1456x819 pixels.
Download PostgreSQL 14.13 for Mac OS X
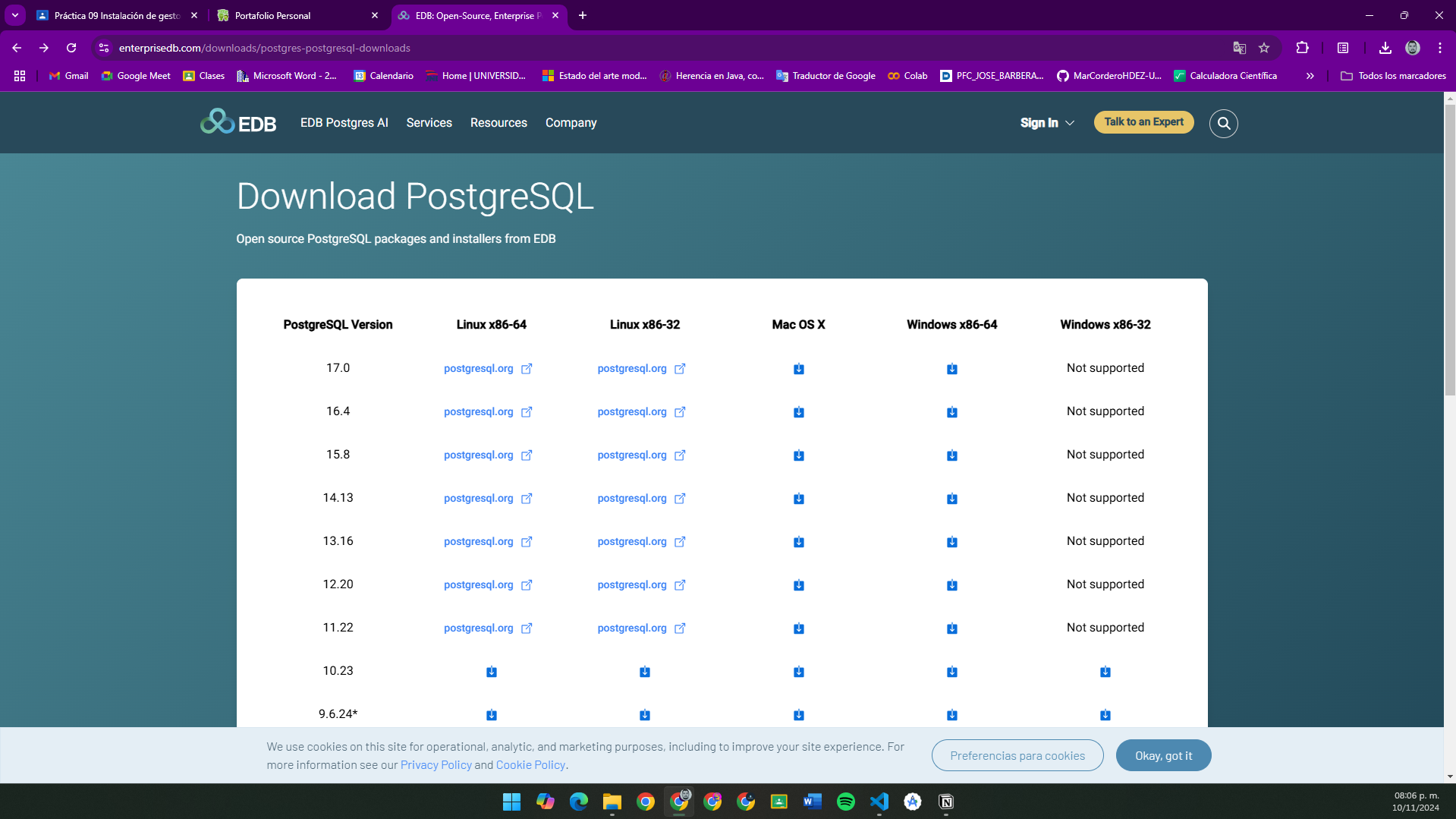point(799,499)
